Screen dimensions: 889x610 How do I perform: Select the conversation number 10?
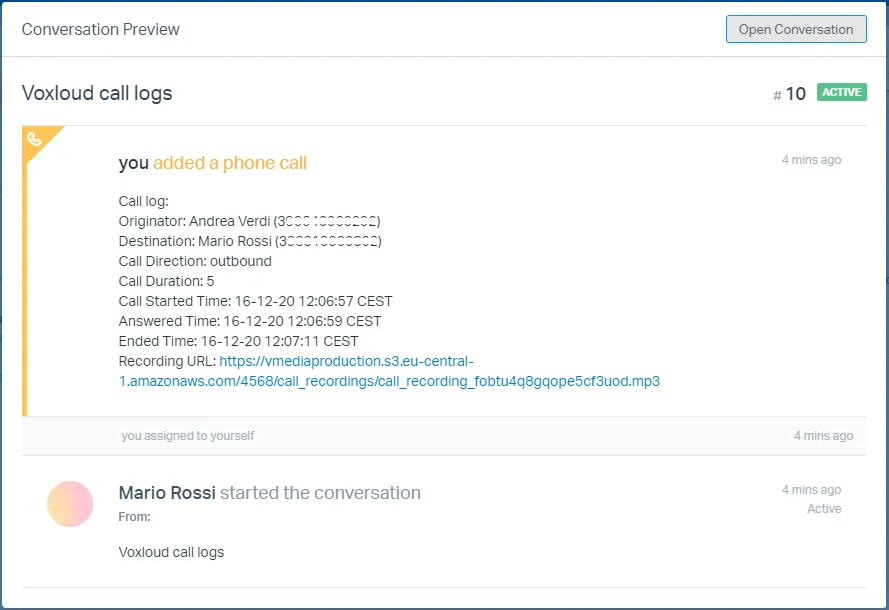(x=795, y=94)
